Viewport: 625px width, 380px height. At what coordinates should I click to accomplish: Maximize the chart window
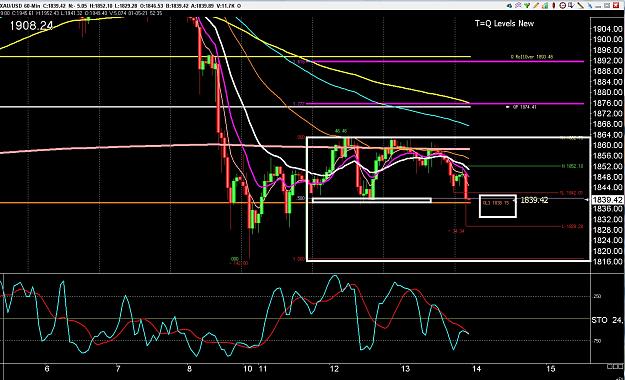[x=607, y=6]
